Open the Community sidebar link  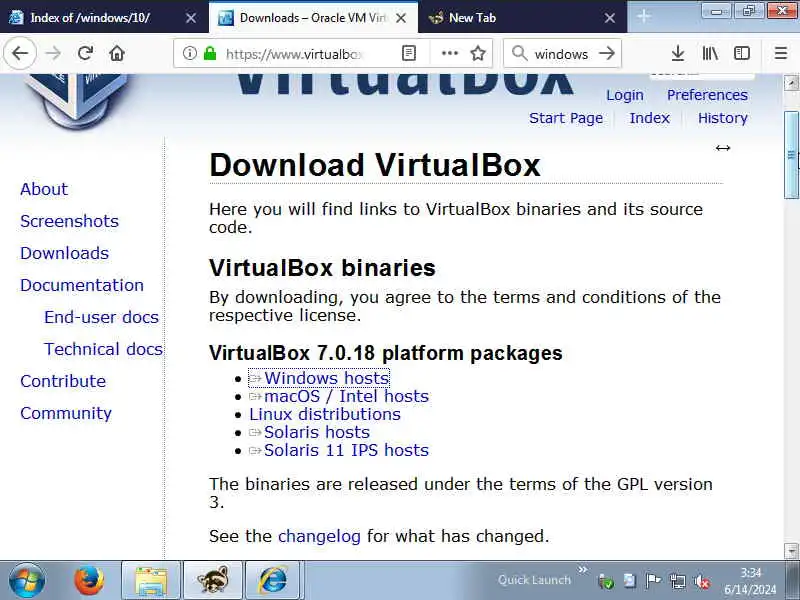point(66,413)
